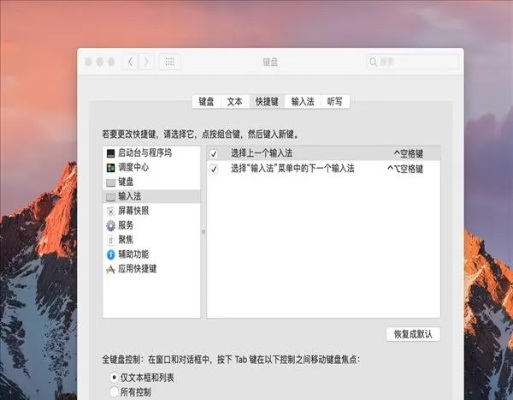Click 恢复成默认 button
The image size is (513, 400).
click(x=413, y=334)
